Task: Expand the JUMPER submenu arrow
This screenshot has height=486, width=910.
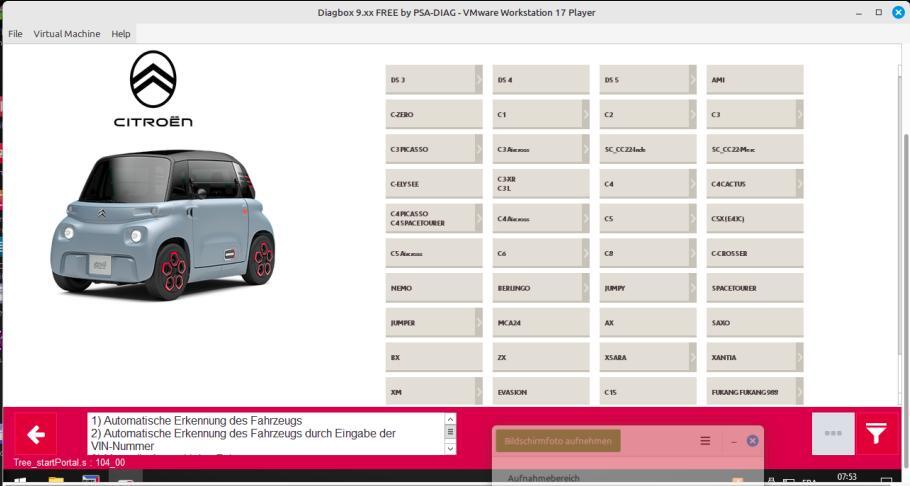Action: 479,323
